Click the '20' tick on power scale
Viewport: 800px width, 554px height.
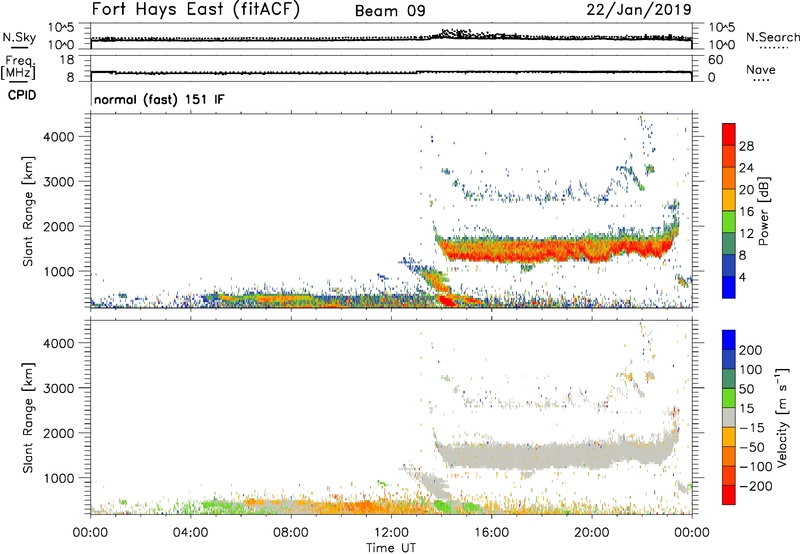click(746, 190)
